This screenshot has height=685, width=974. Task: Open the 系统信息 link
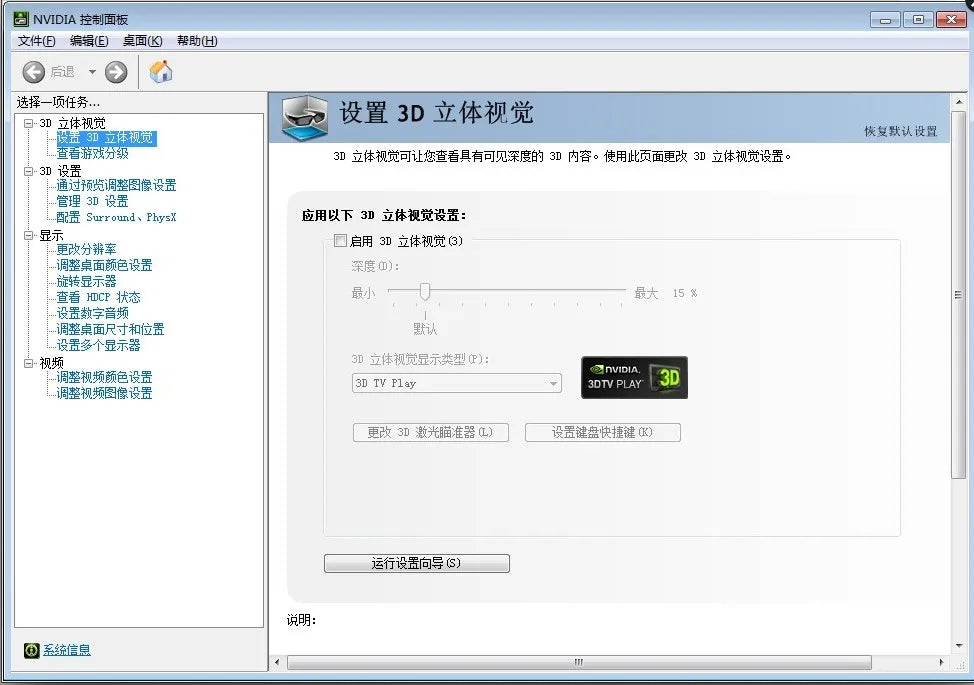[66, 650]
